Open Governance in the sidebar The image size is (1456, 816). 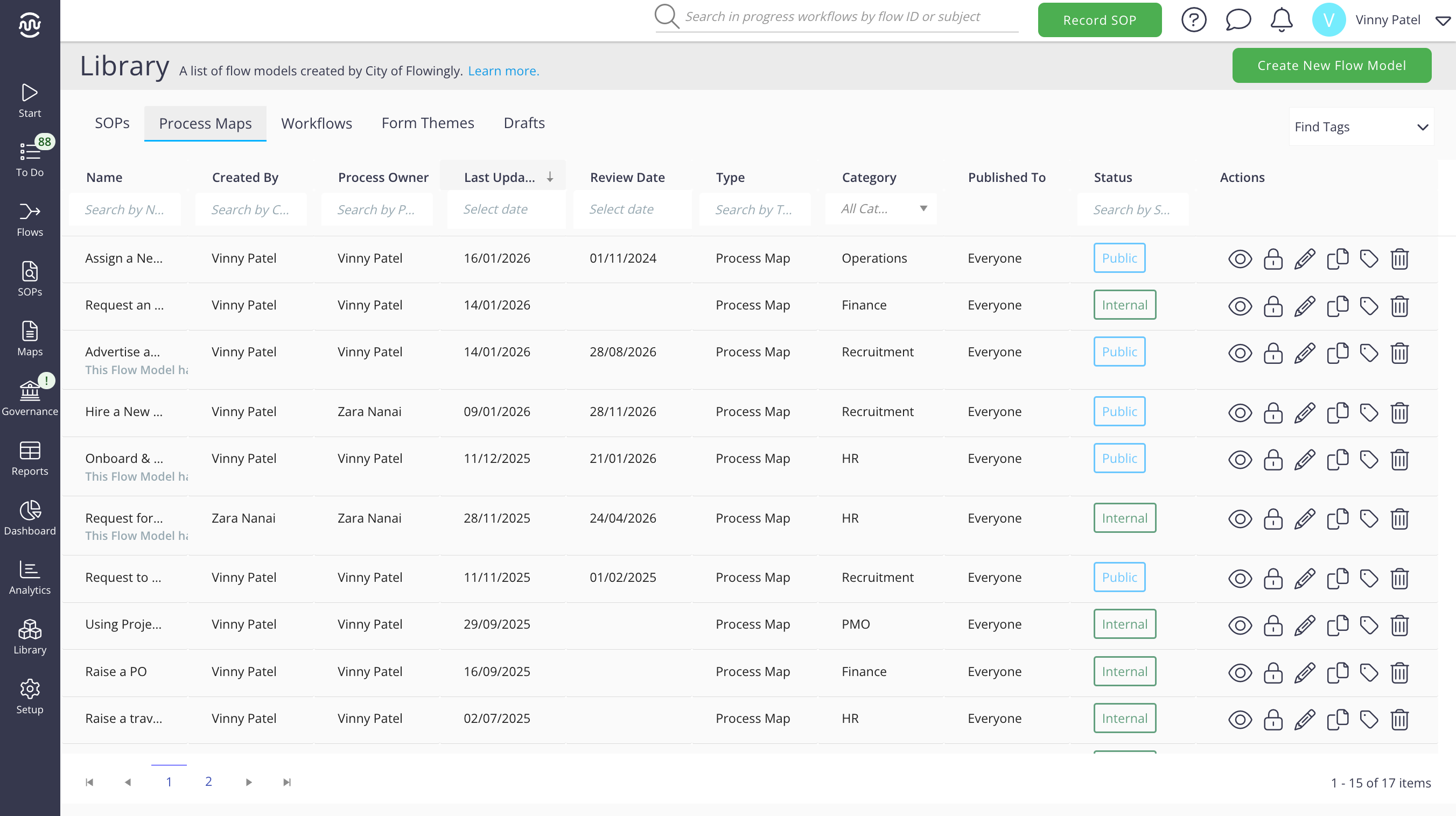[x=30, y=397]
